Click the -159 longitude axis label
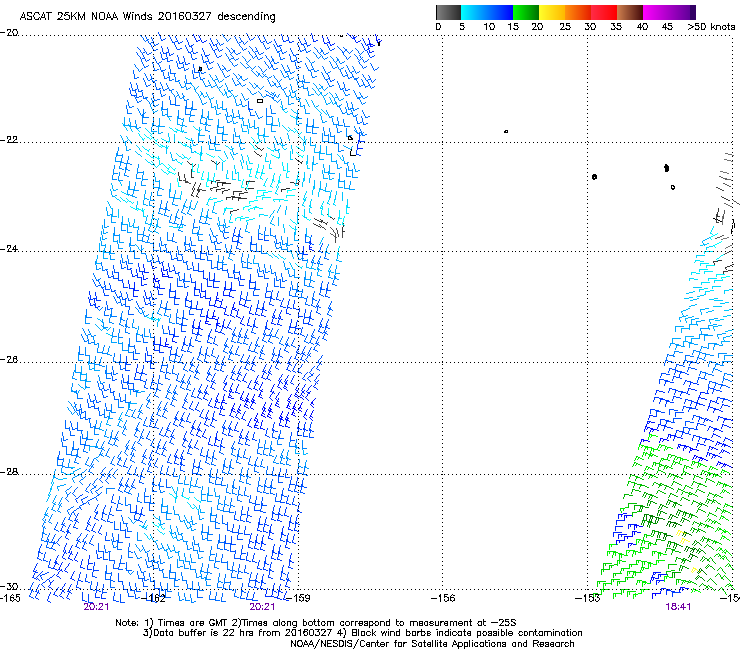 (298, 598)
